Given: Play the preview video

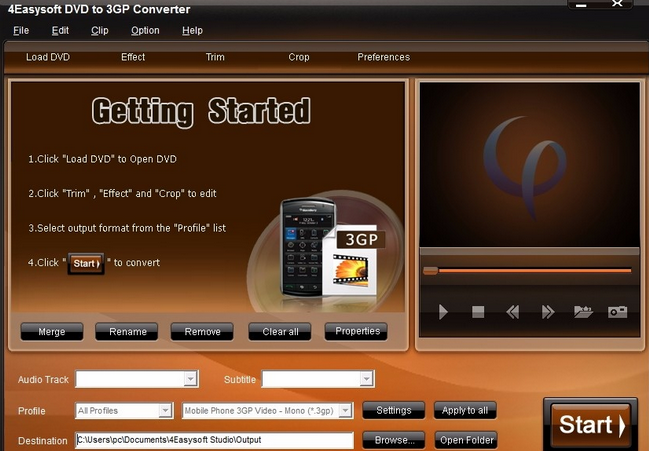Looking at the screenshot, I should click(443, 312).
